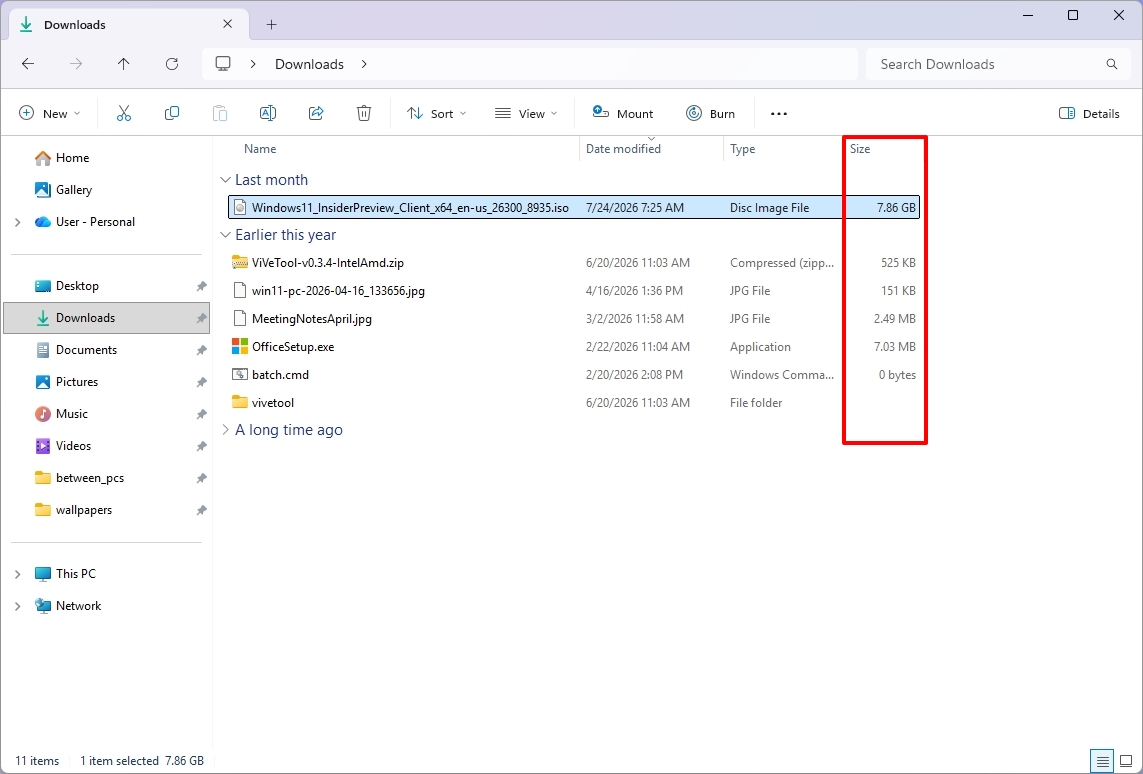
Task: Sort by Date modified column header
Action: (623, 149)
